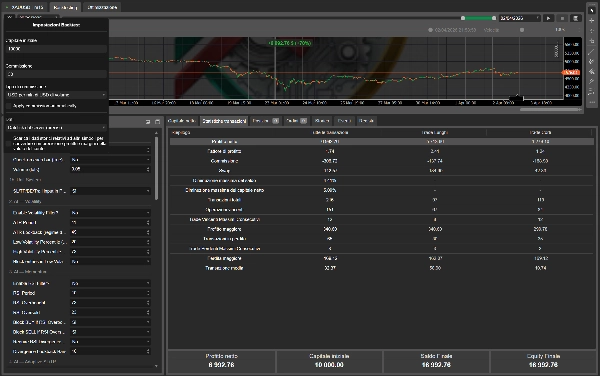Viewport: 600px width, 376px height.
Task: Open the Block SELL if RSI Oversold dropdown
Action: coord(111,332)
